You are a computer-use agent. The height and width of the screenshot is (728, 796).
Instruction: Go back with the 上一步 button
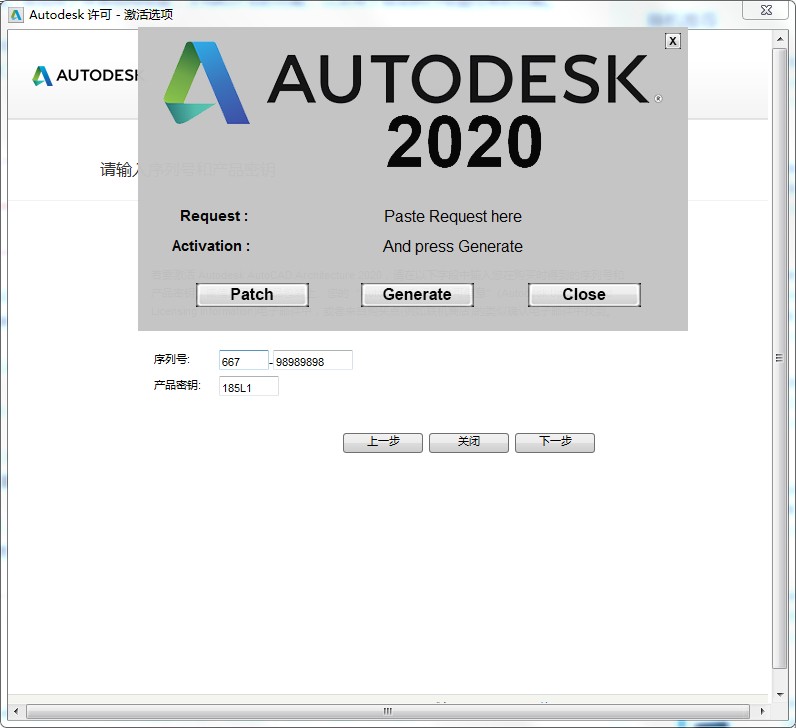(383, 442)
